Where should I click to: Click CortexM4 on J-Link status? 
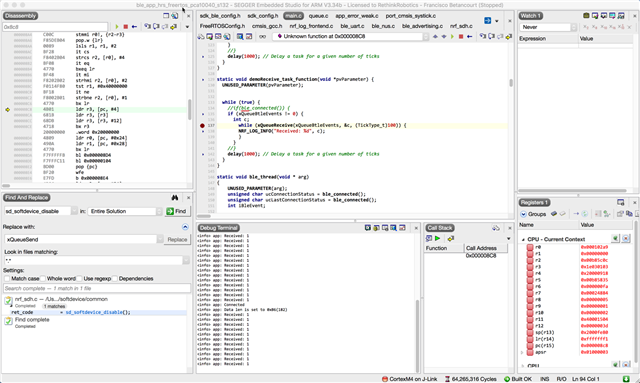coord(409,379)
